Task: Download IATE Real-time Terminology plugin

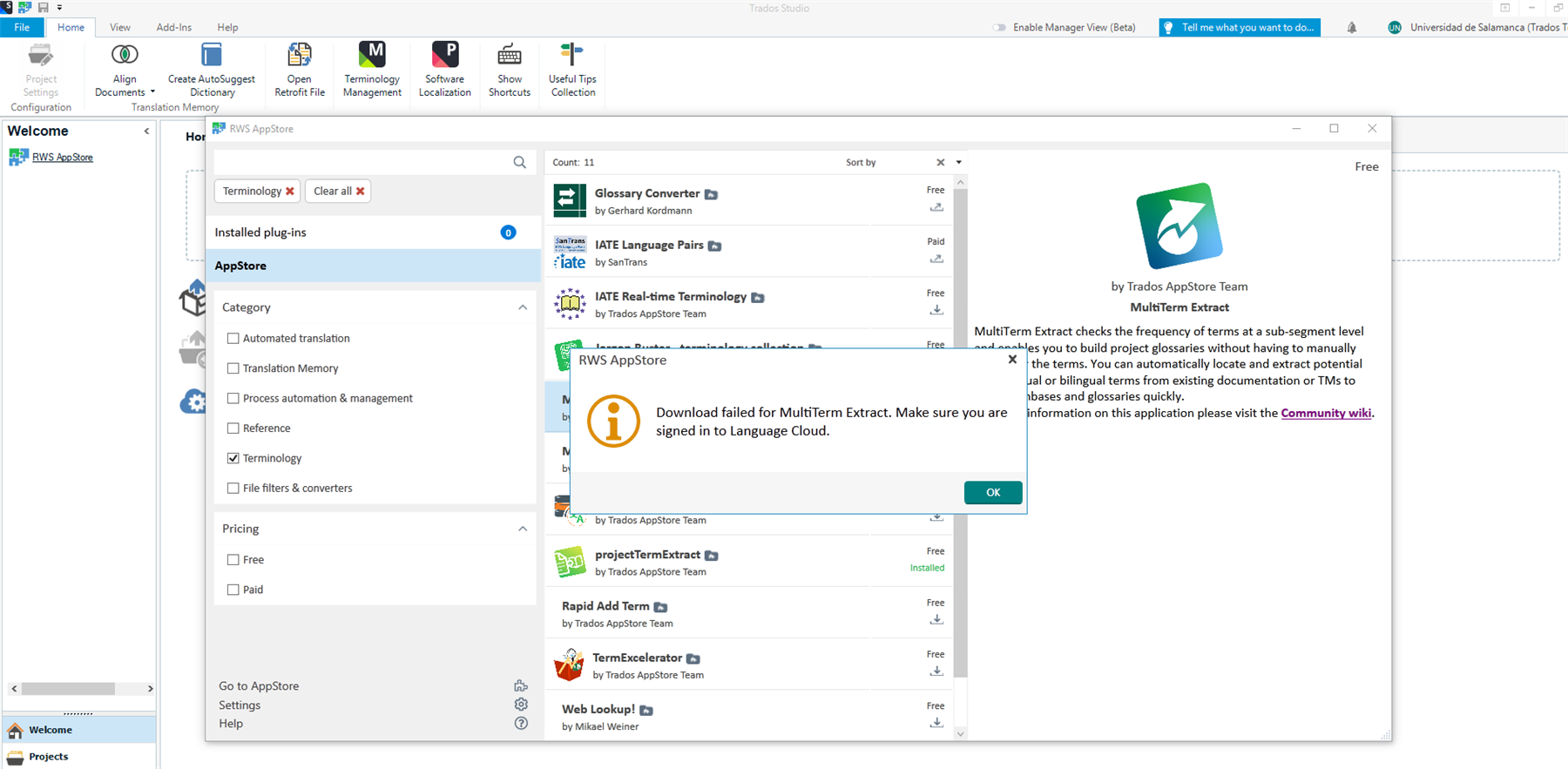Action: tap(936, 310)
